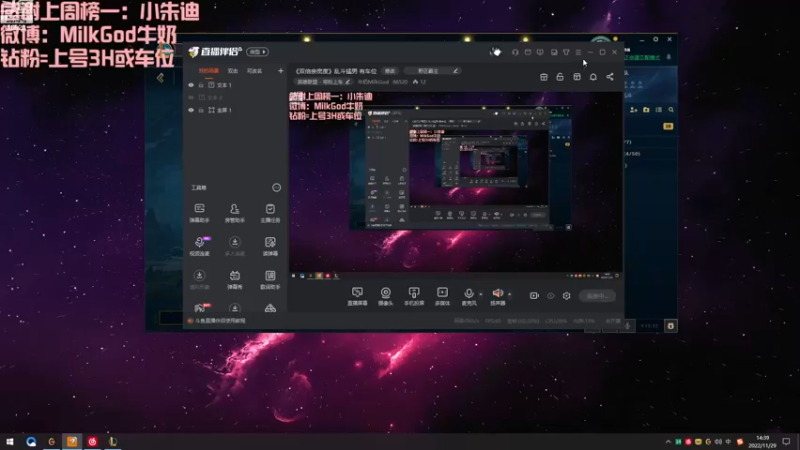This screenshot has height=450, width=800.
Task: Open the 读弹幕 read-danmaku tool
Action: click(x=270, y=246)
